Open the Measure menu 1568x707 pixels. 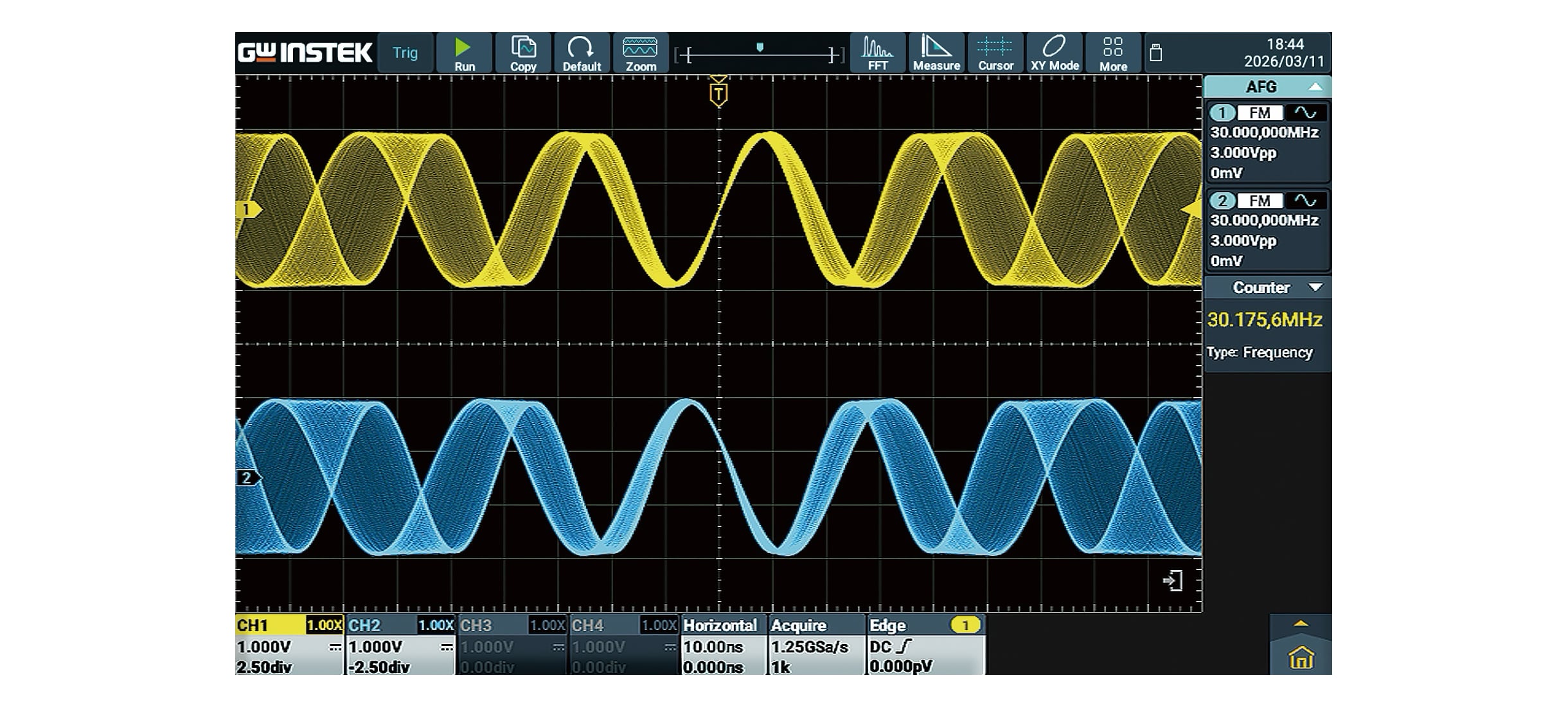936,53
